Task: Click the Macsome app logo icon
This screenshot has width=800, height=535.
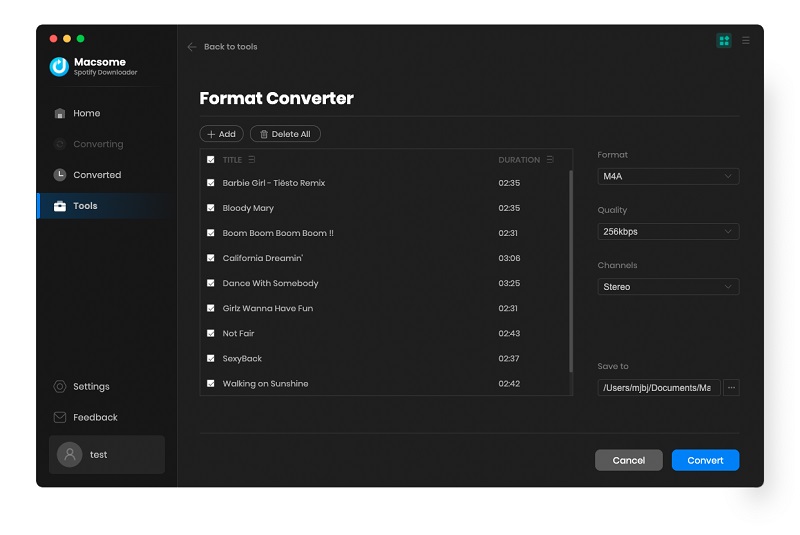Action: pos(59,66)
